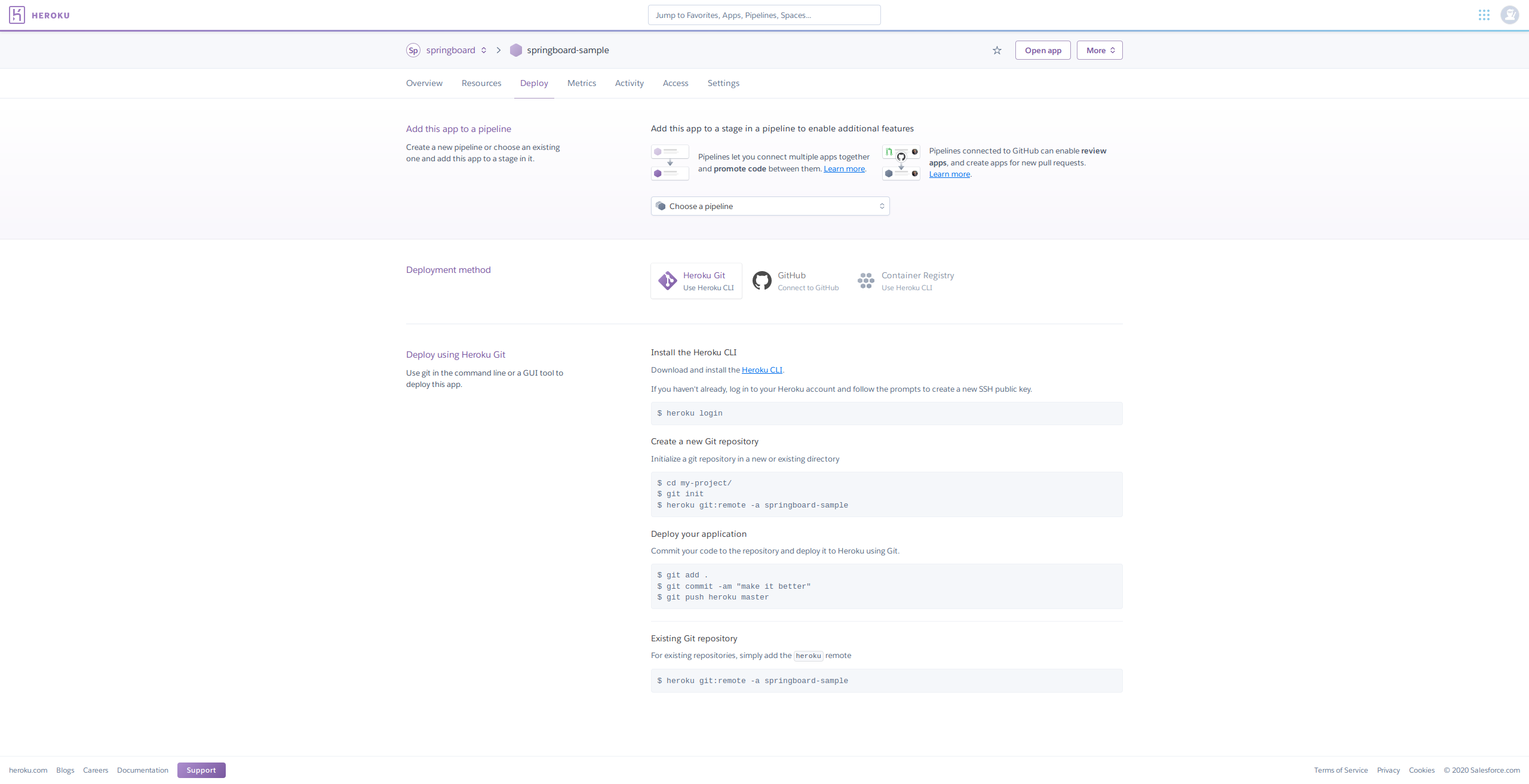The height and width of the screenshot is (784, 1529).
Task: Click the 'git push heroku master' line
Action: [713, 597]
